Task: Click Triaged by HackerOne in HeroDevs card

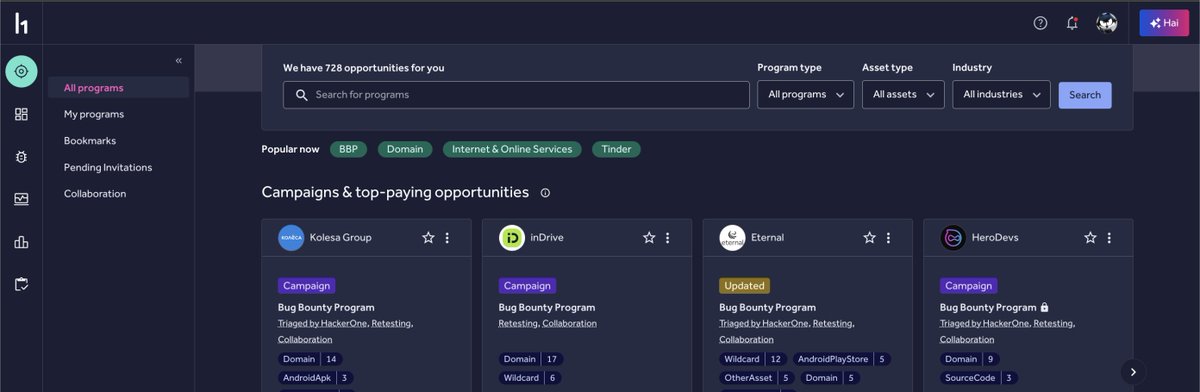Action: (x=985, y=323)
